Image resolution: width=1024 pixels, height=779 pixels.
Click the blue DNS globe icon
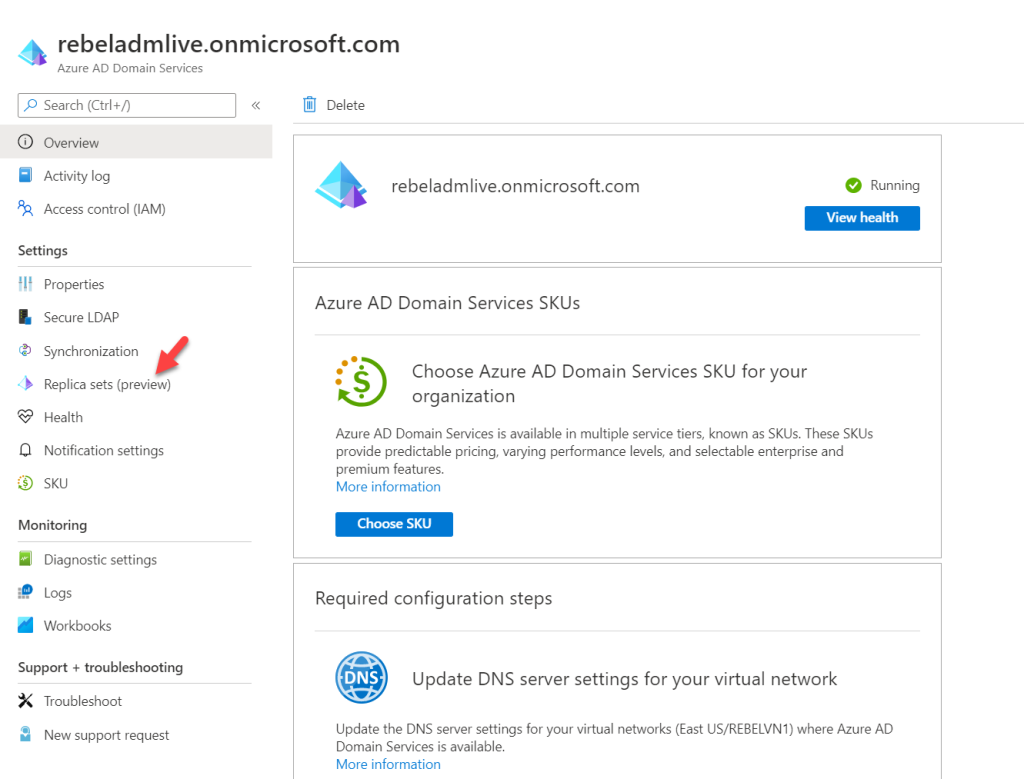pyautogui.click(x=361, y=677)
